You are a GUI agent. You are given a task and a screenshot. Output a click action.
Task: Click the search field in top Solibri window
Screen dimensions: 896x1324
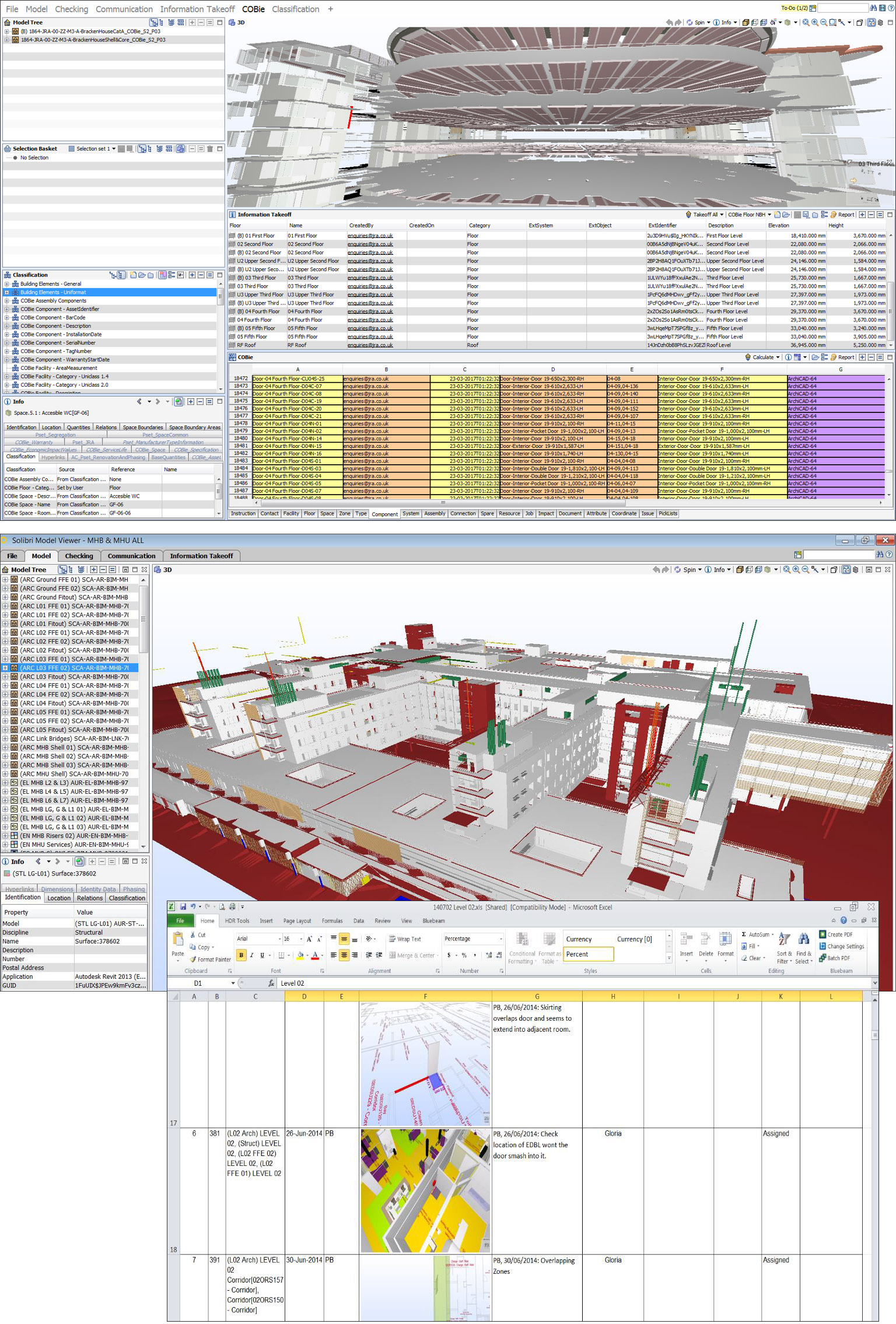842,8
